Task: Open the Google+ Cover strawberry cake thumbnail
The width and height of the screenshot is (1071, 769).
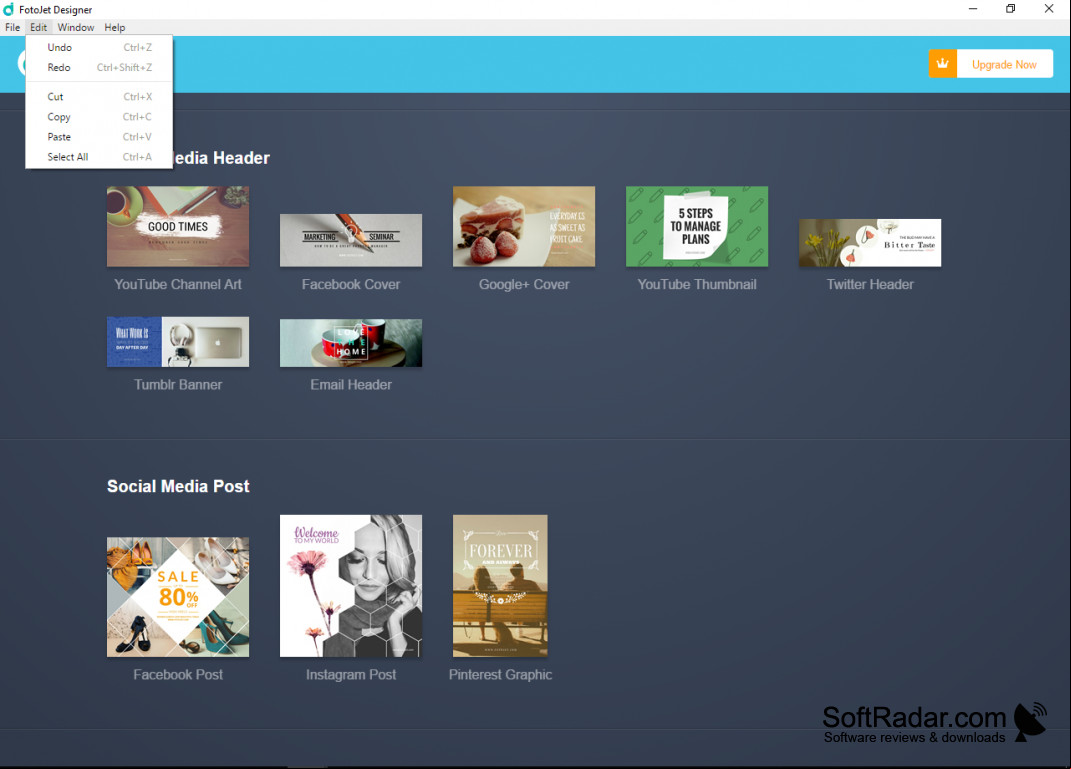Action: (523, 226)
